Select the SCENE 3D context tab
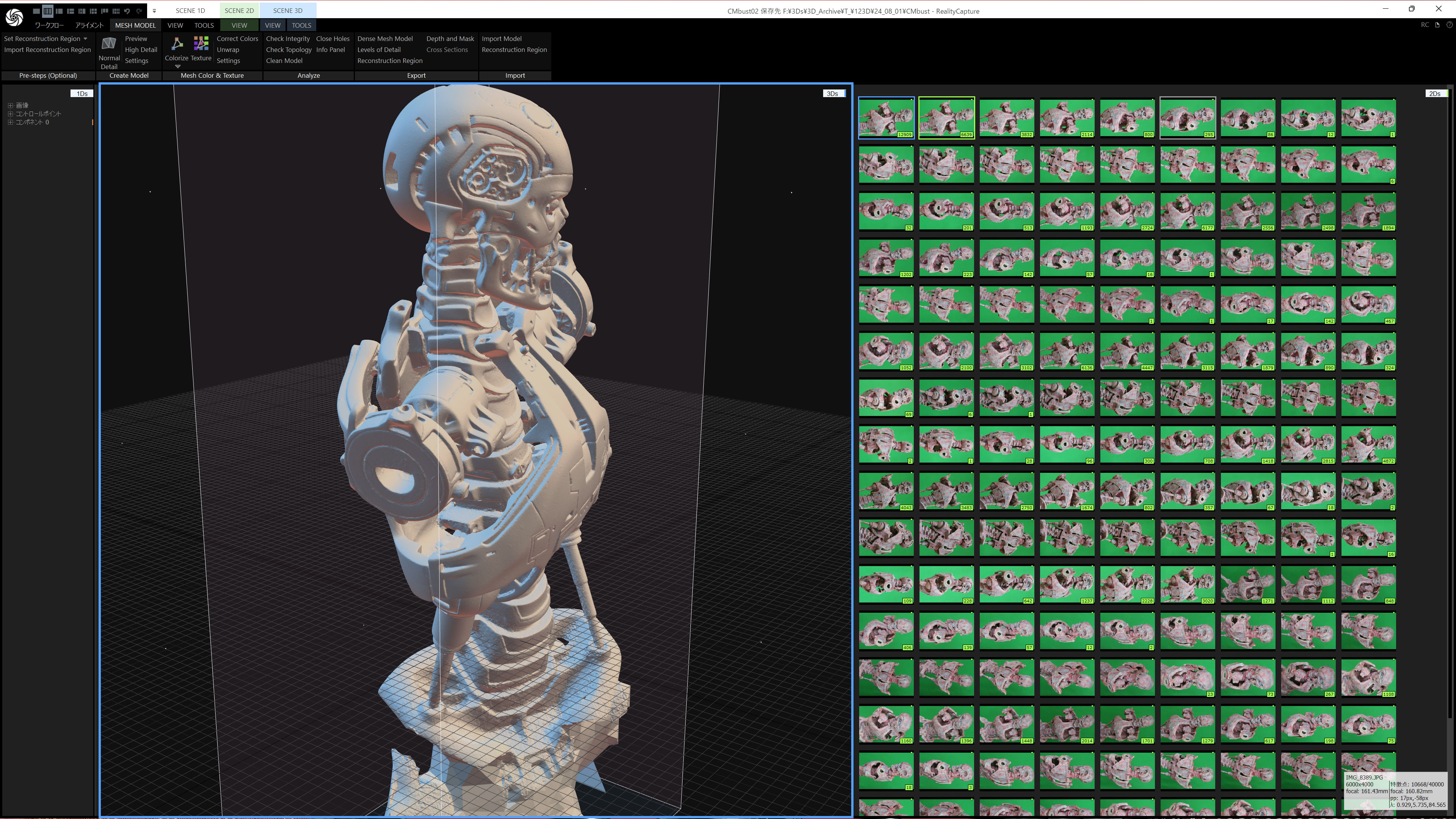This screenshot has width=1456, height=819. [x=288, y=10]
